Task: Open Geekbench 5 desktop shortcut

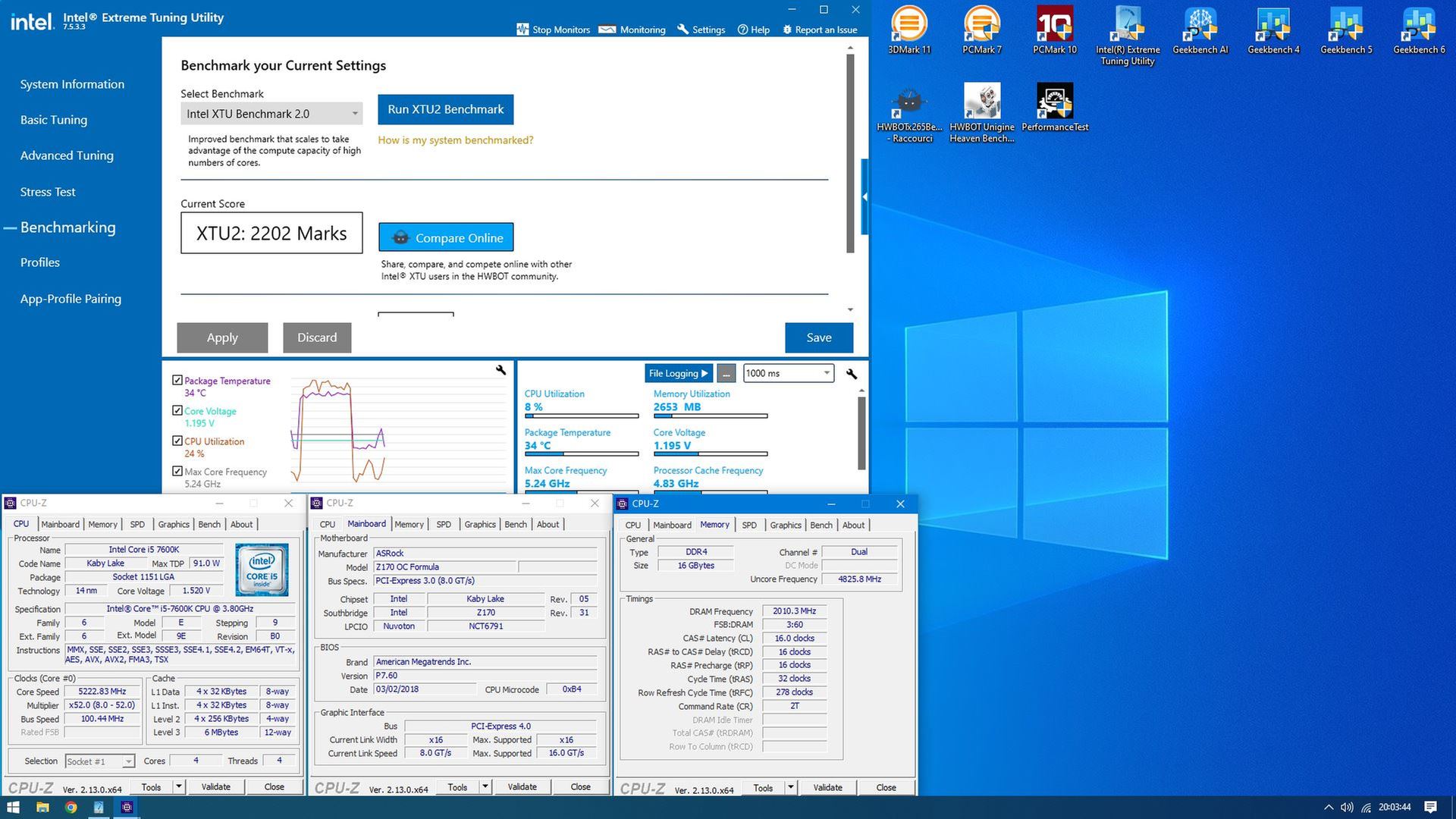Action: [1346, 30]
